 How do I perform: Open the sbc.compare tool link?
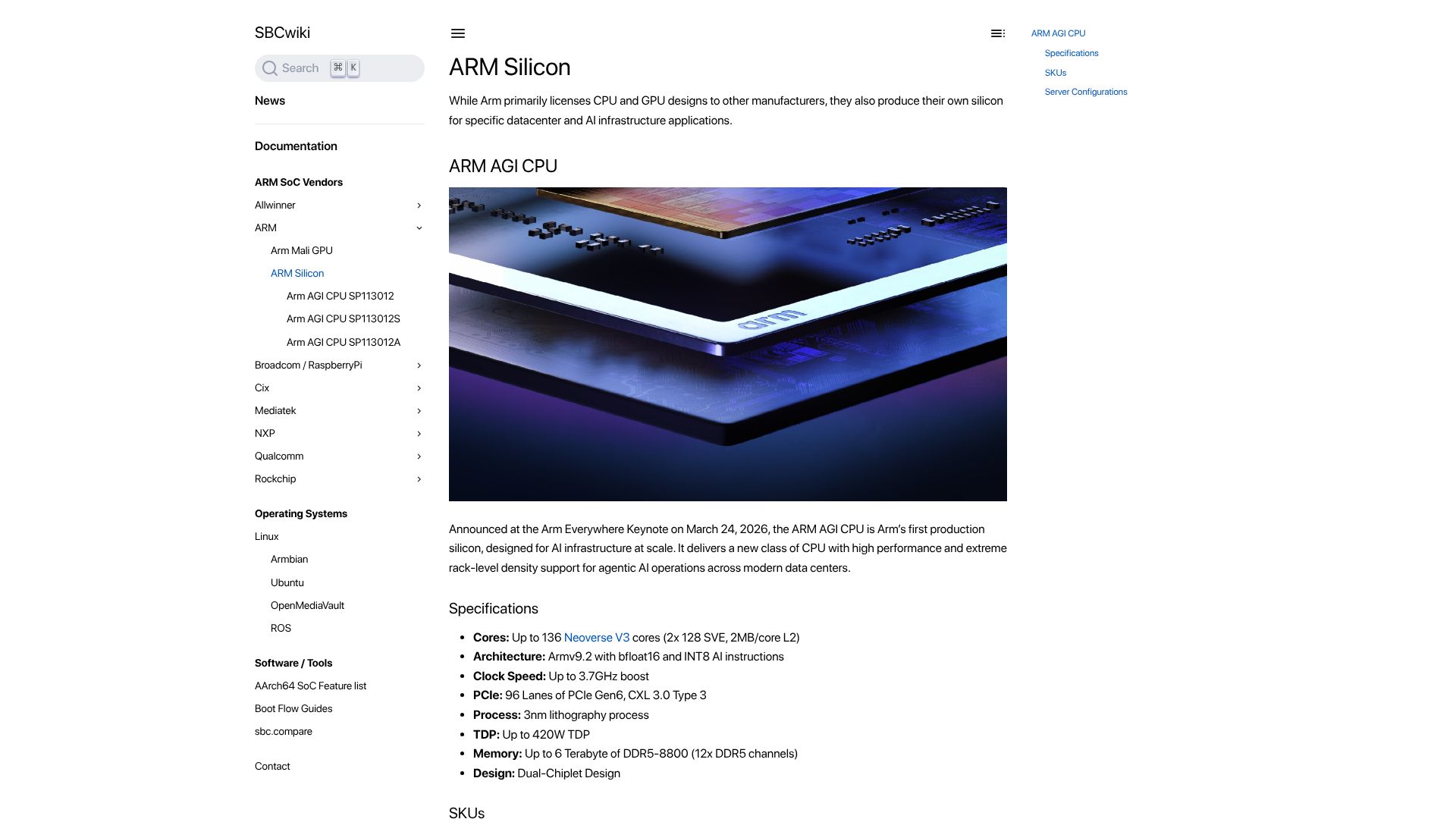click(284, 732)
